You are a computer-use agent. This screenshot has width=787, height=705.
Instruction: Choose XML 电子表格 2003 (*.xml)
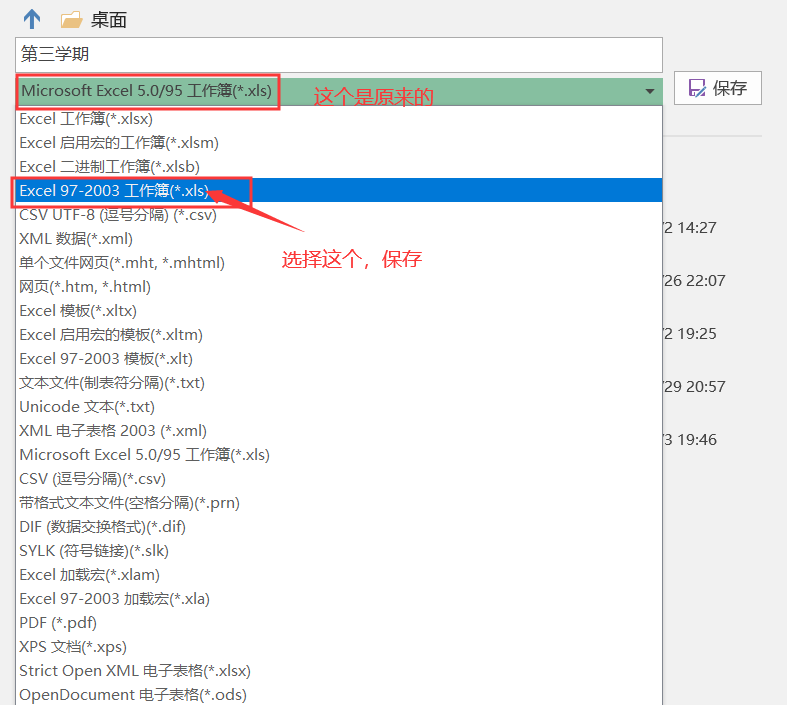tap(339, 431)
